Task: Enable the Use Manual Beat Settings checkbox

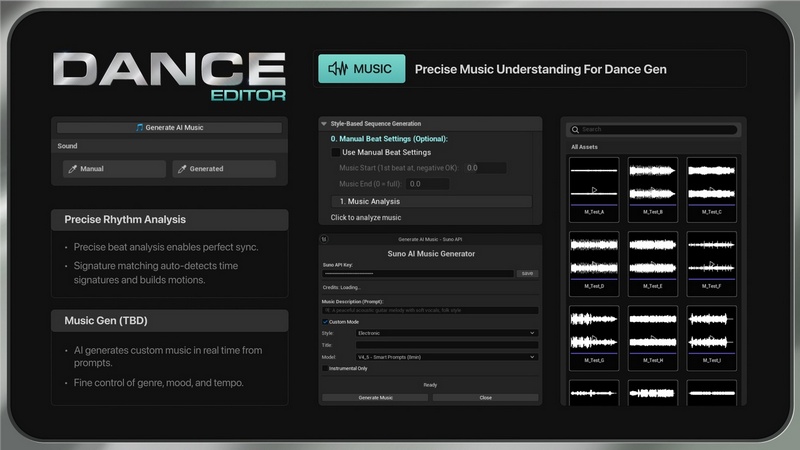Action: pyautogui.click(x=336, y=152)
